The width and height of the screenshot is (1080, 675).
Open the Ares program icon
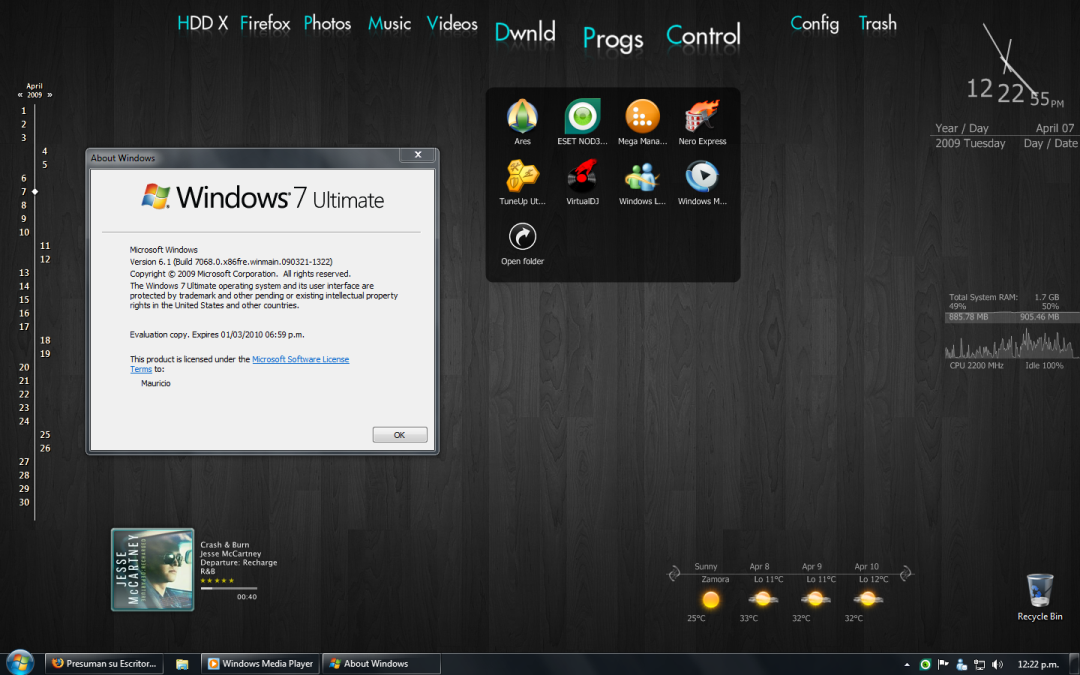click(522, 116)
